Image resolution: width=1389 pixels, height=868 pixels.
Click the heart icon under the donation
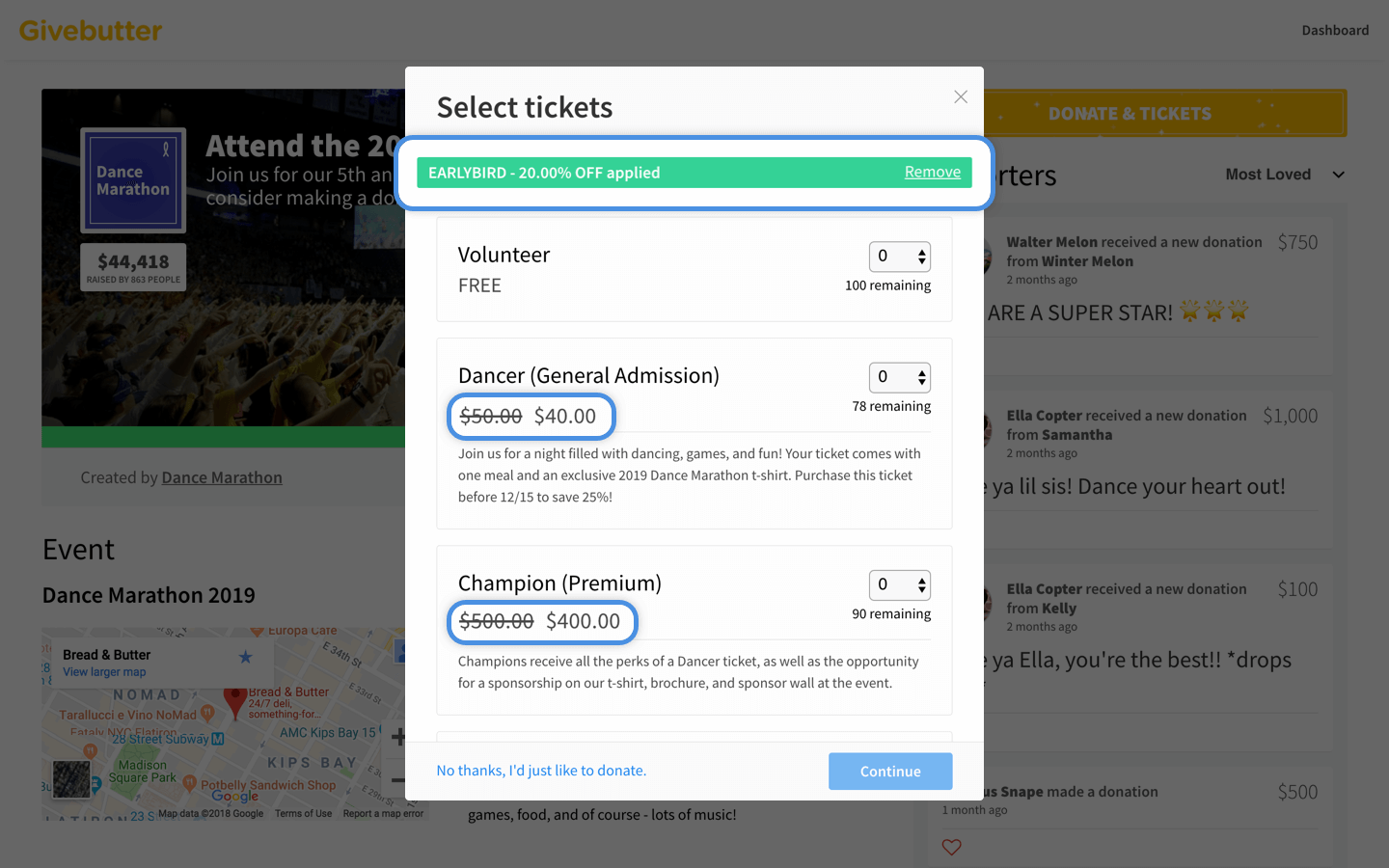[x=951, y=847]
